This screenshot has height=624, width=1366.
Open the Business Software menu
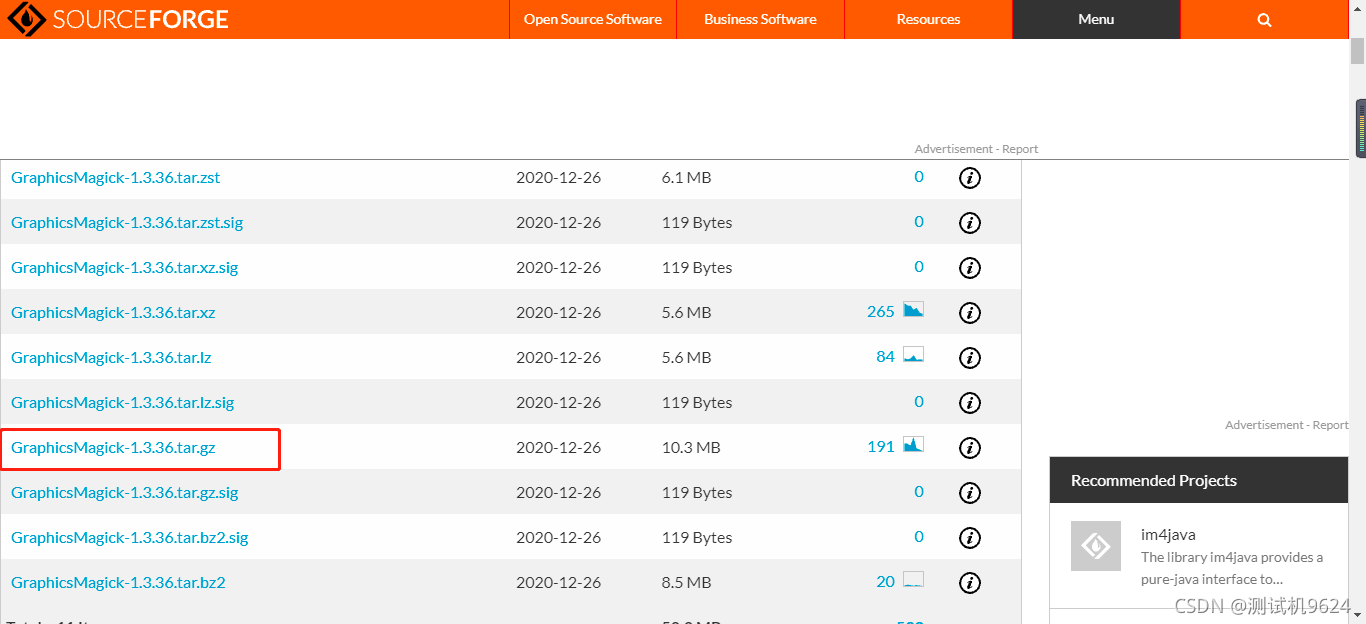coord(760,19)
